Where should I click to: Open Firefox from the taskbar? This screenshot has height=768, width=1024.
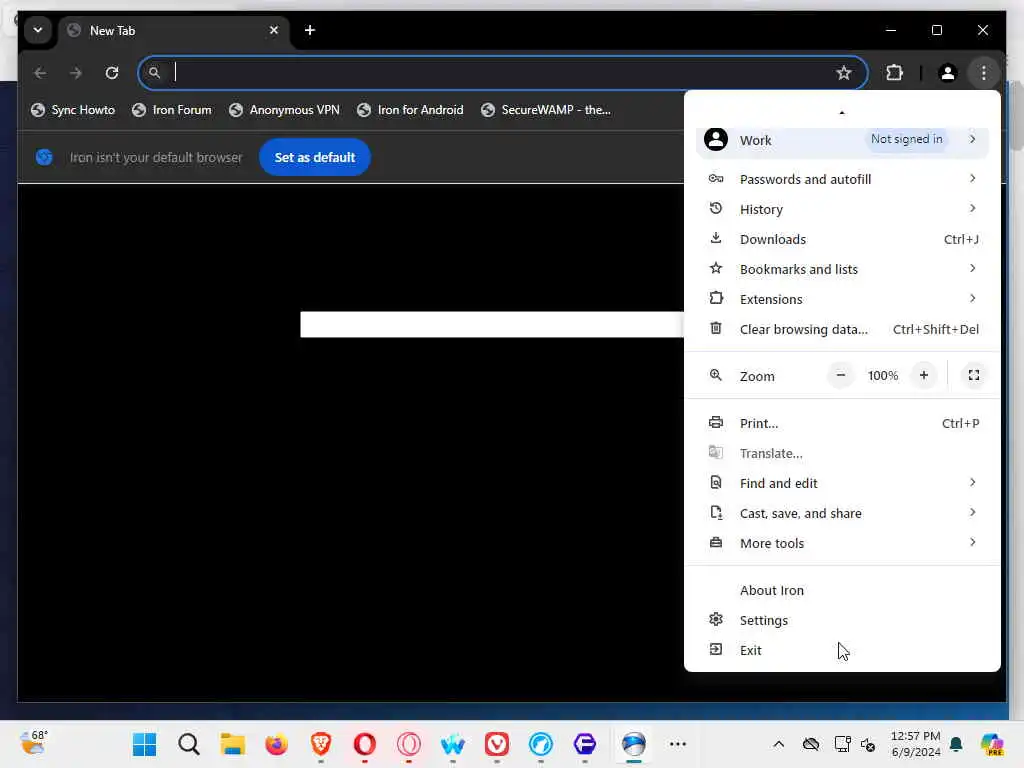click(276, 744)
